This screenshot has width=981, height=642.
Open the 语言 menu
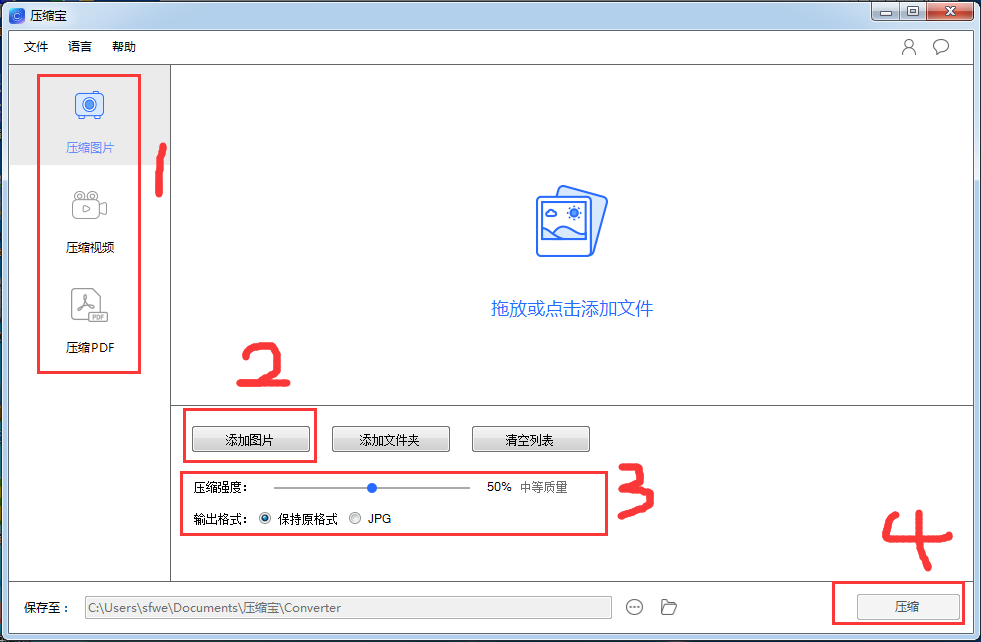pos(79,47)
